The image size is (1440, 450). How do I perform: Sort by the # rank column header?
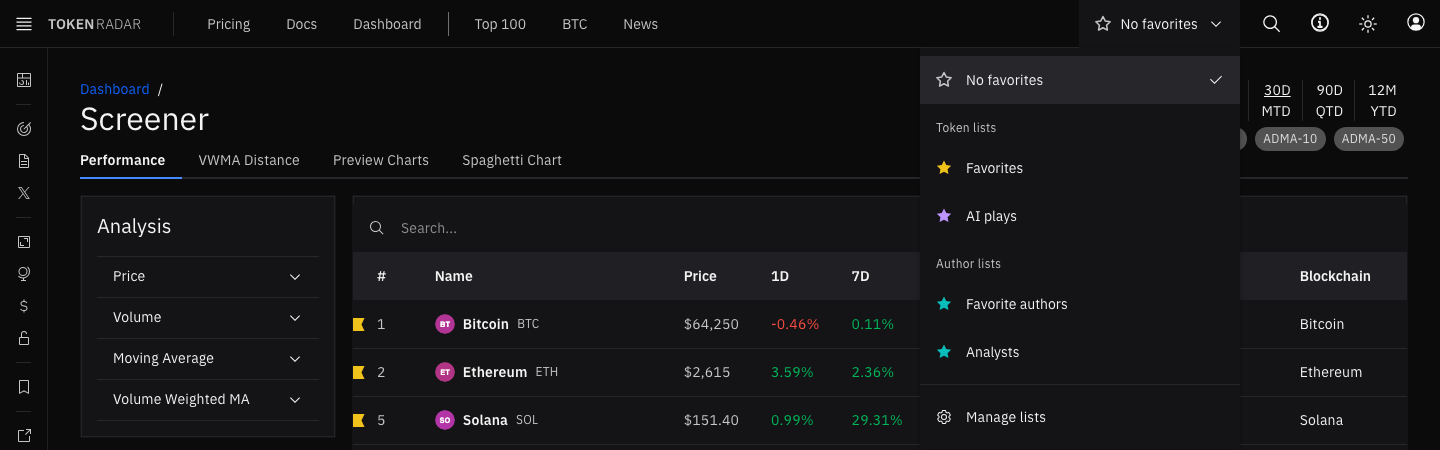click(381, 276)
